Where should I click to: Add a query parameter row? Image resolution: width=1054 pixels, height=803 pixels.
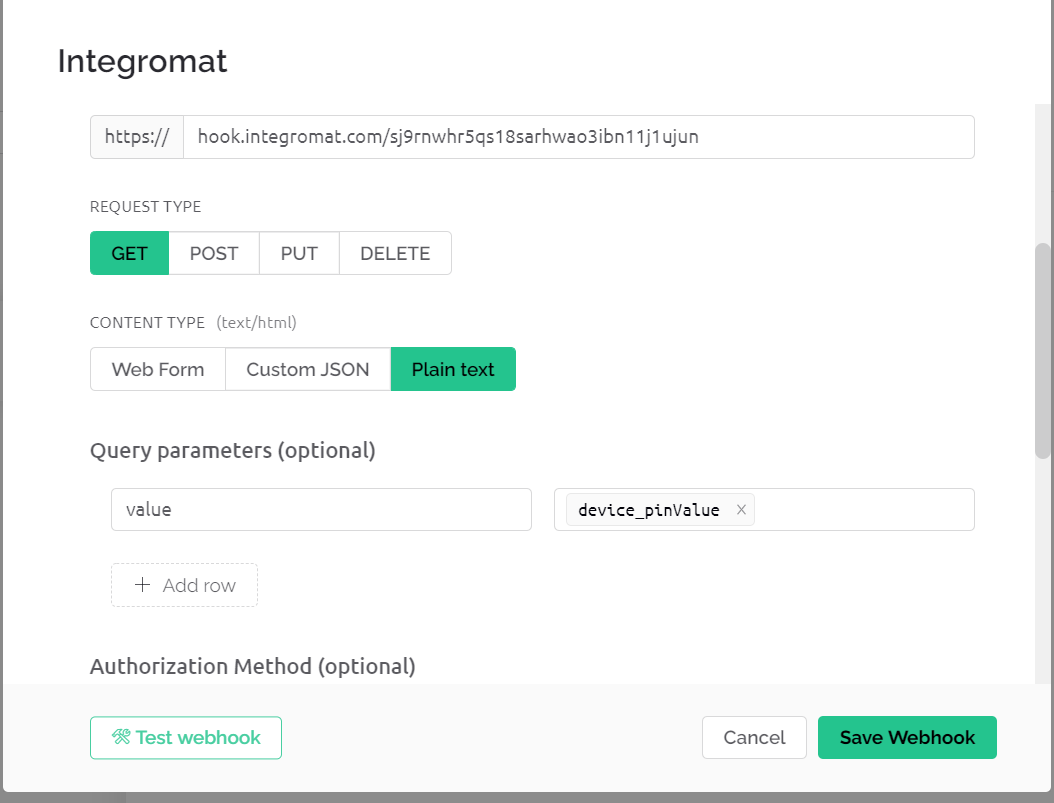click(x=184, y=585)
